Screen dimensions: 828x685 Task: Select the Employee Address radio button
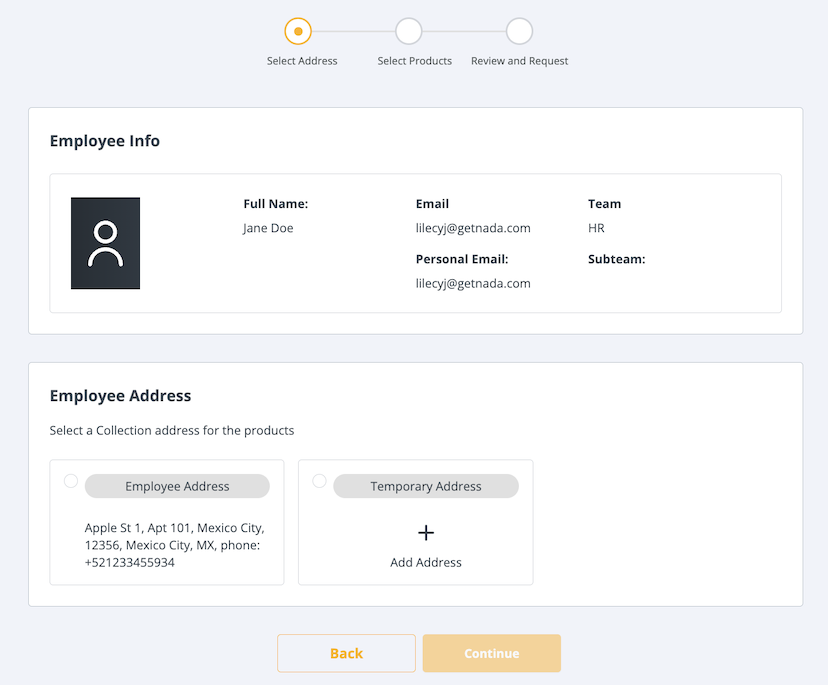click(x=71, y=481)
